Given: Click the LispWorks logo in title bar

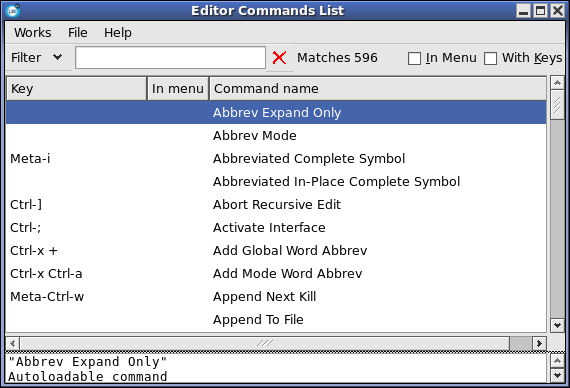Looking at the screenshot, I should pos(13,11).
